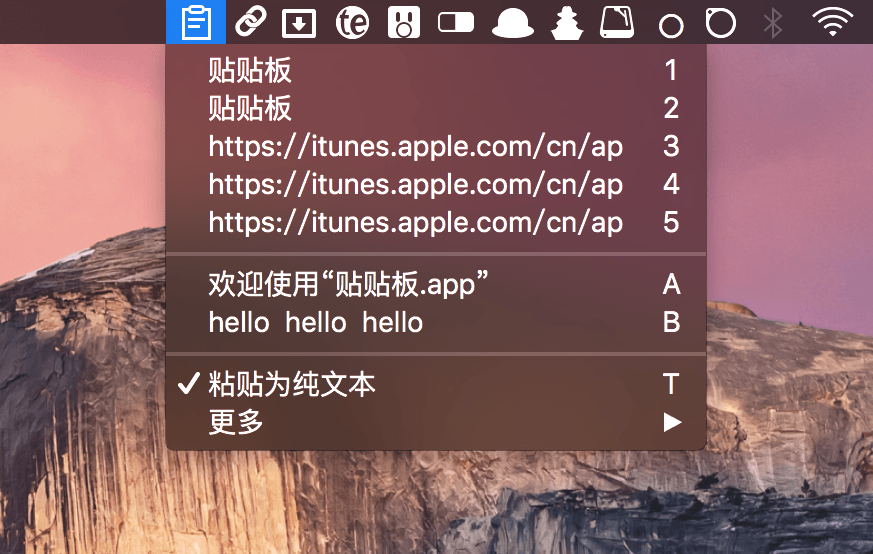873x554 pixels.
Task: Open the circular 'te' menu bar icon
Action: point(352,22)
